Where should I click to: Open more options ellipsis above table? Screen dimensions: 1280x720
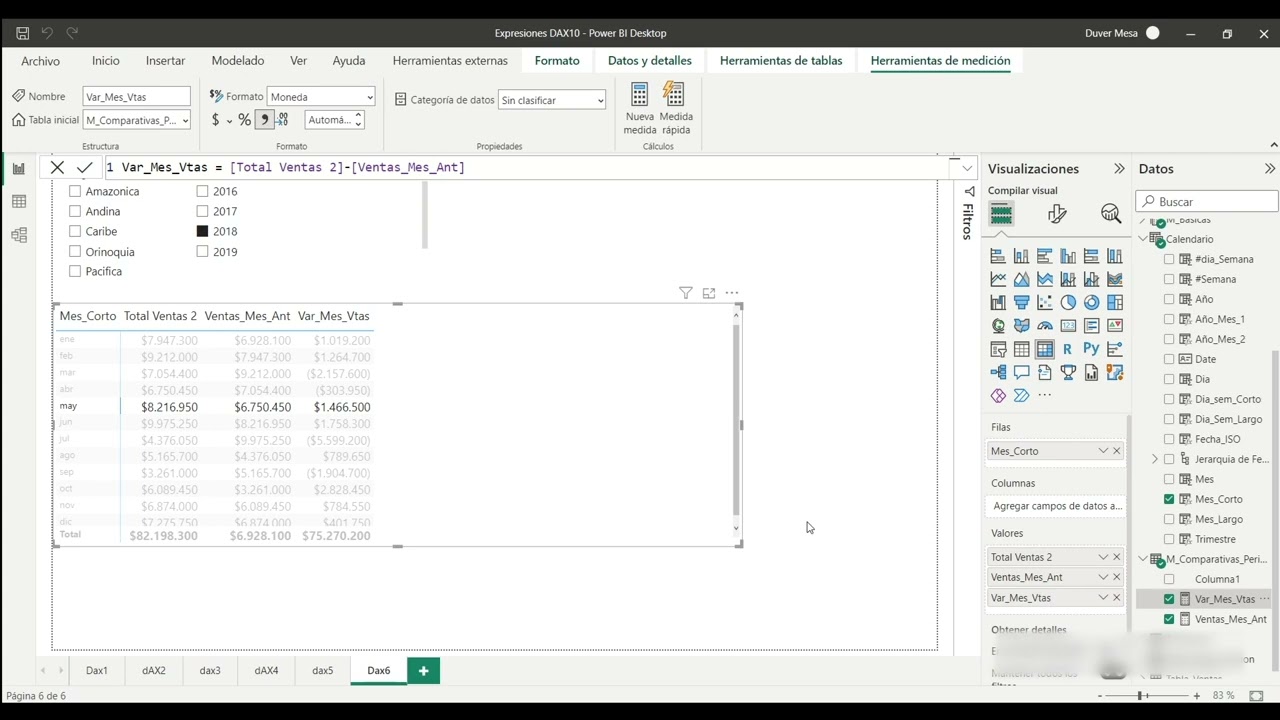pos(732,293)
